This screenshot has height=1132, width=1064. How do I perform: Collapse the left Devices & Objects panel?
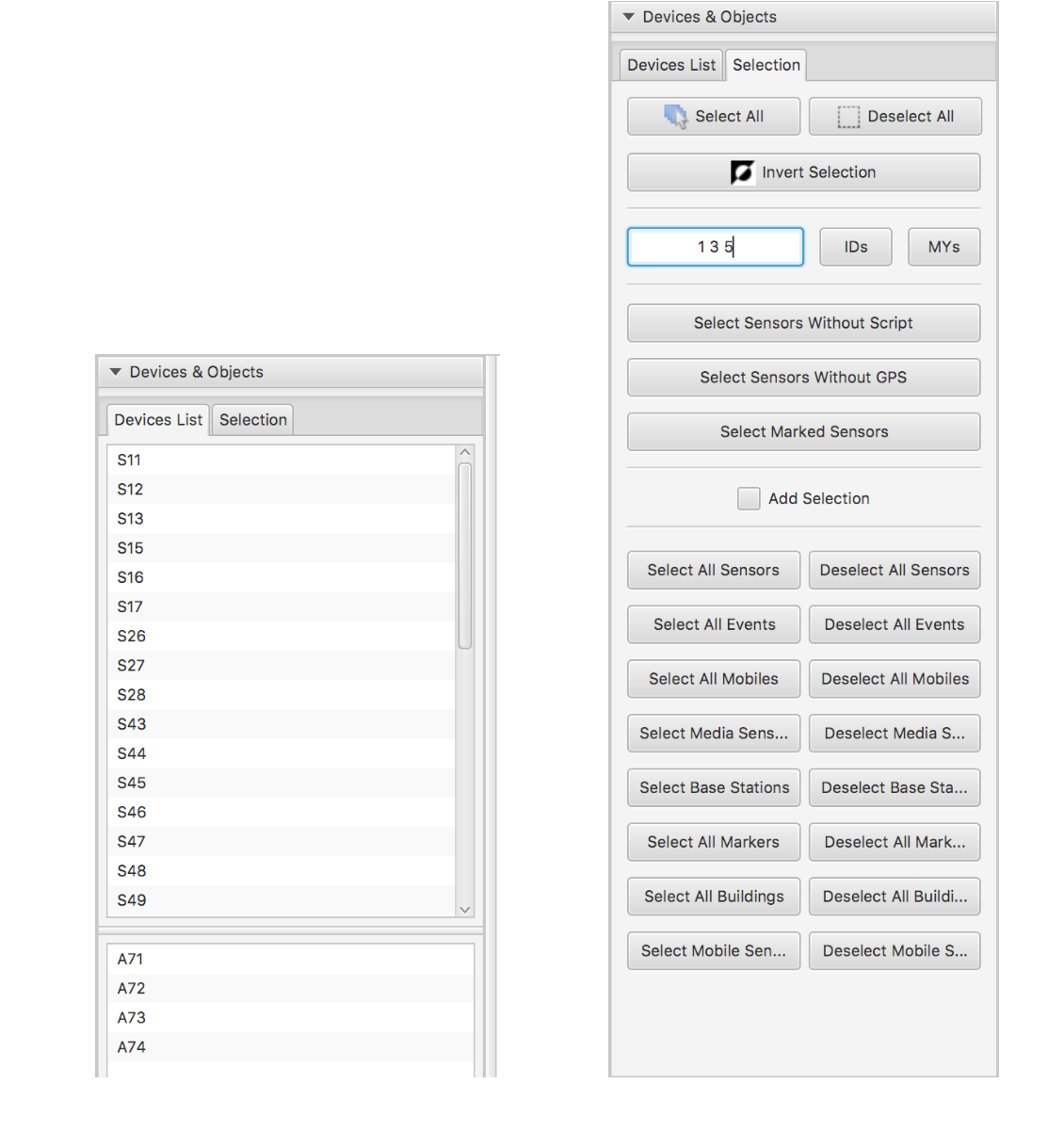tap(116, 372)
